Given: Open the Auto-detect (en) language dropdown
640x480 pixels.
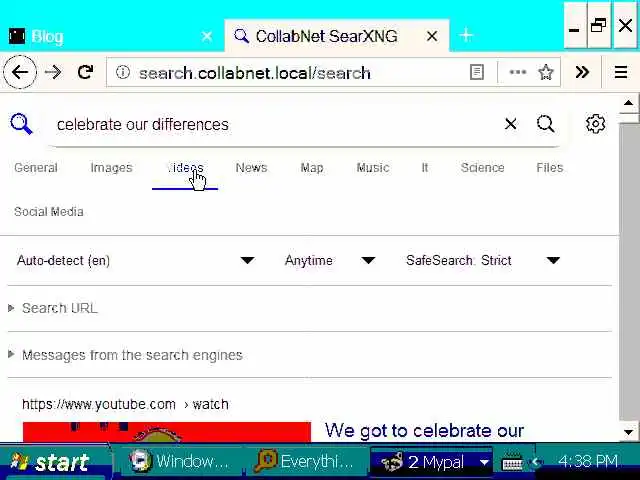Looking at the screenshot, I should click(x=136, y=260).
